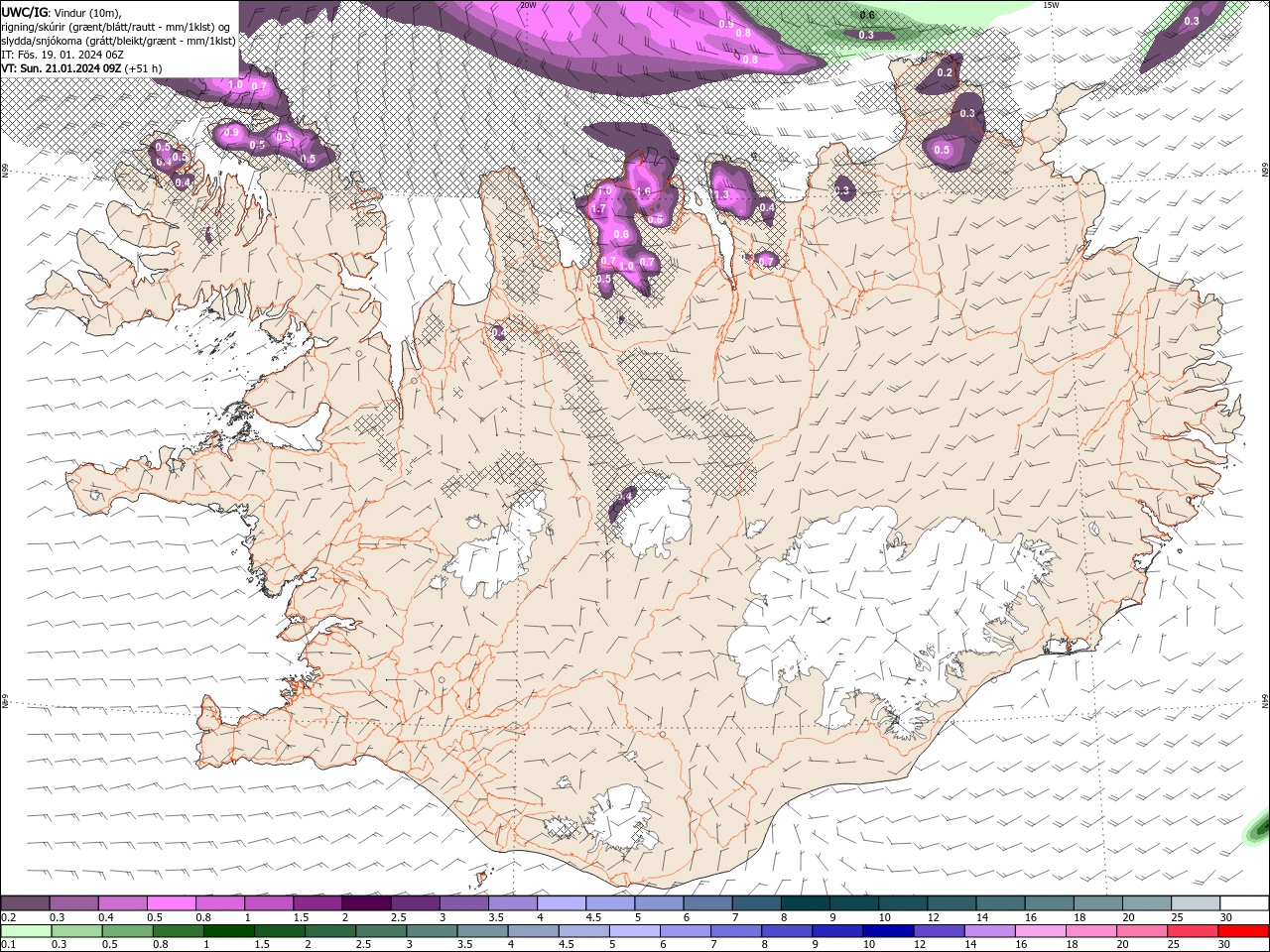The width and height of the screenshot is (1270, 952).
Task: Click the light pink 16 rain legend swatch
Action: pos(1040,931)
